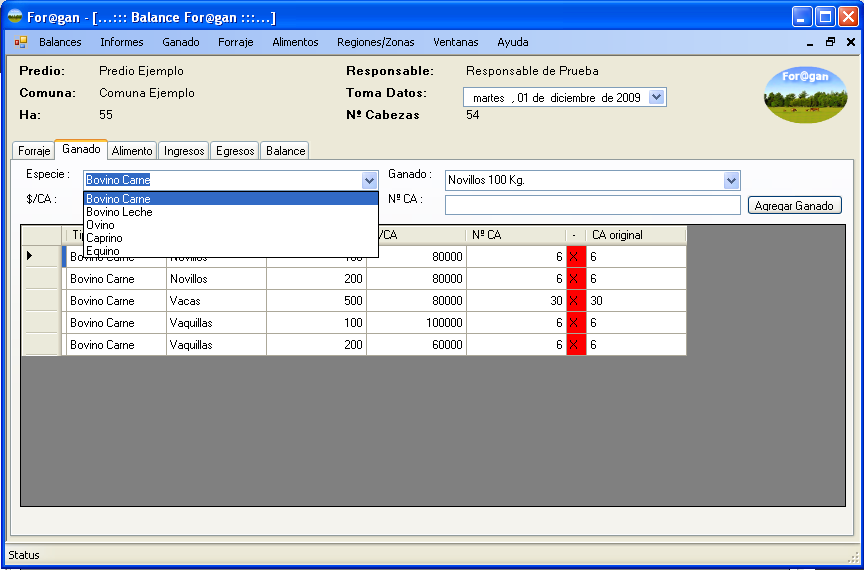864x570 pixels.
Task: Click the red delete icon in the Vaquillas 100 row
Action: point(576,323)
